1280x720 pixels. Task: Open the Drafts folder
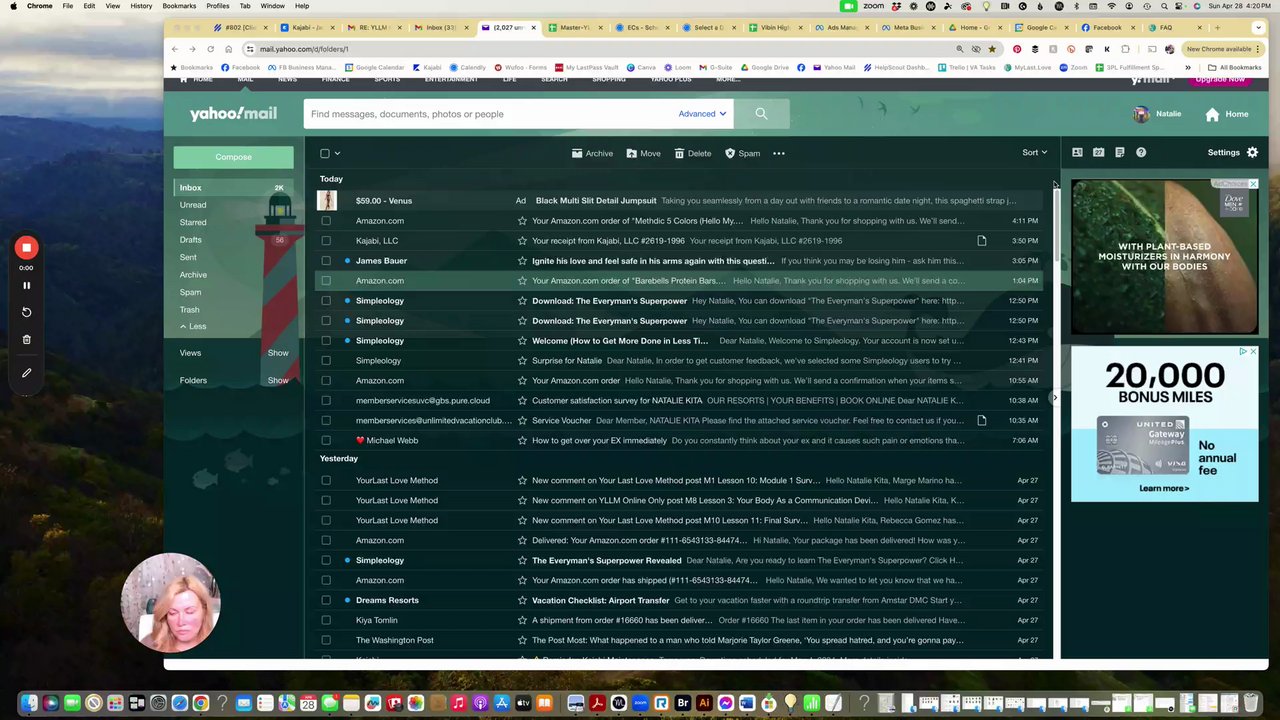click(x=191, y=240)
